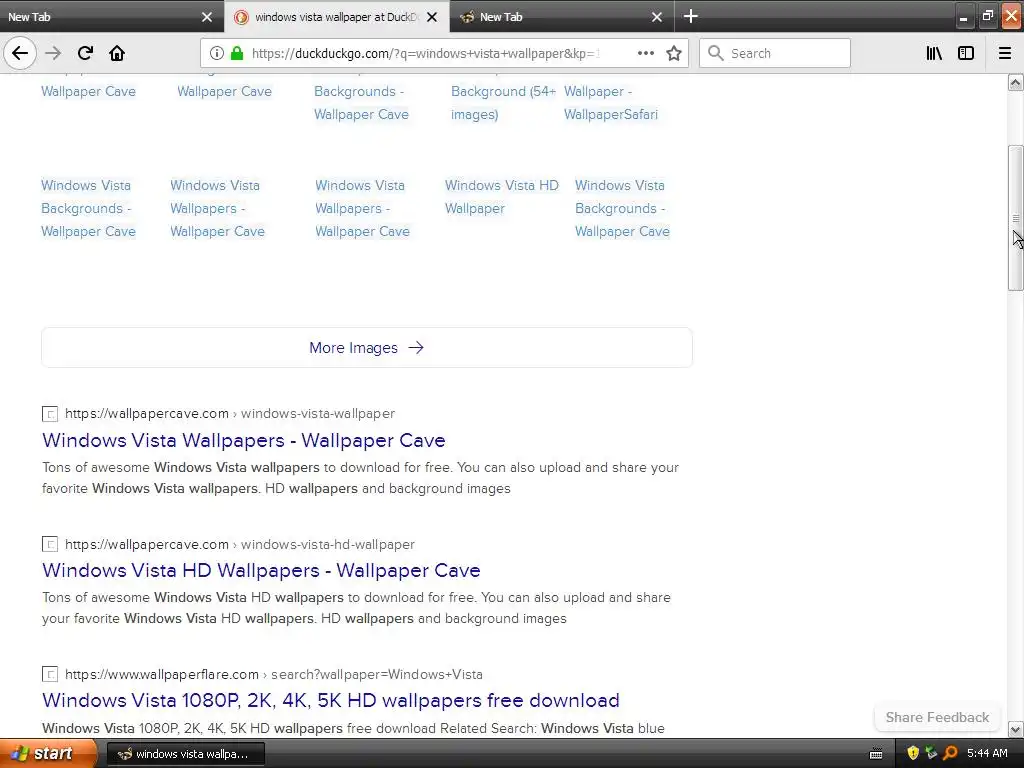1024x768 pixels.
Task: Click the wallpaperflare.com search URL
Action: pos(274,674)
